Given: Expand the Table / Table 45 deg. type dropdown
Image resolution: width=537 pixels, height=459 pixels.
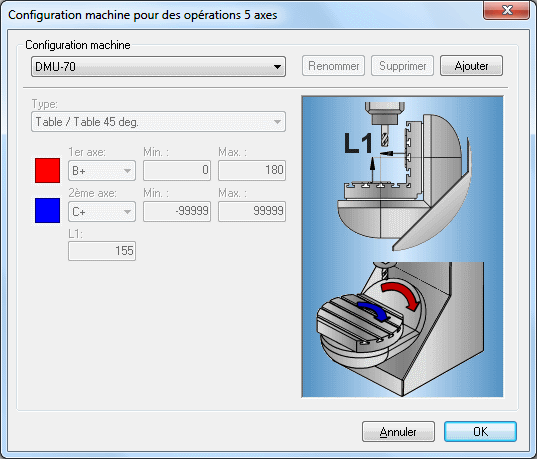Looking at the screenshot, I should (158, 122).
